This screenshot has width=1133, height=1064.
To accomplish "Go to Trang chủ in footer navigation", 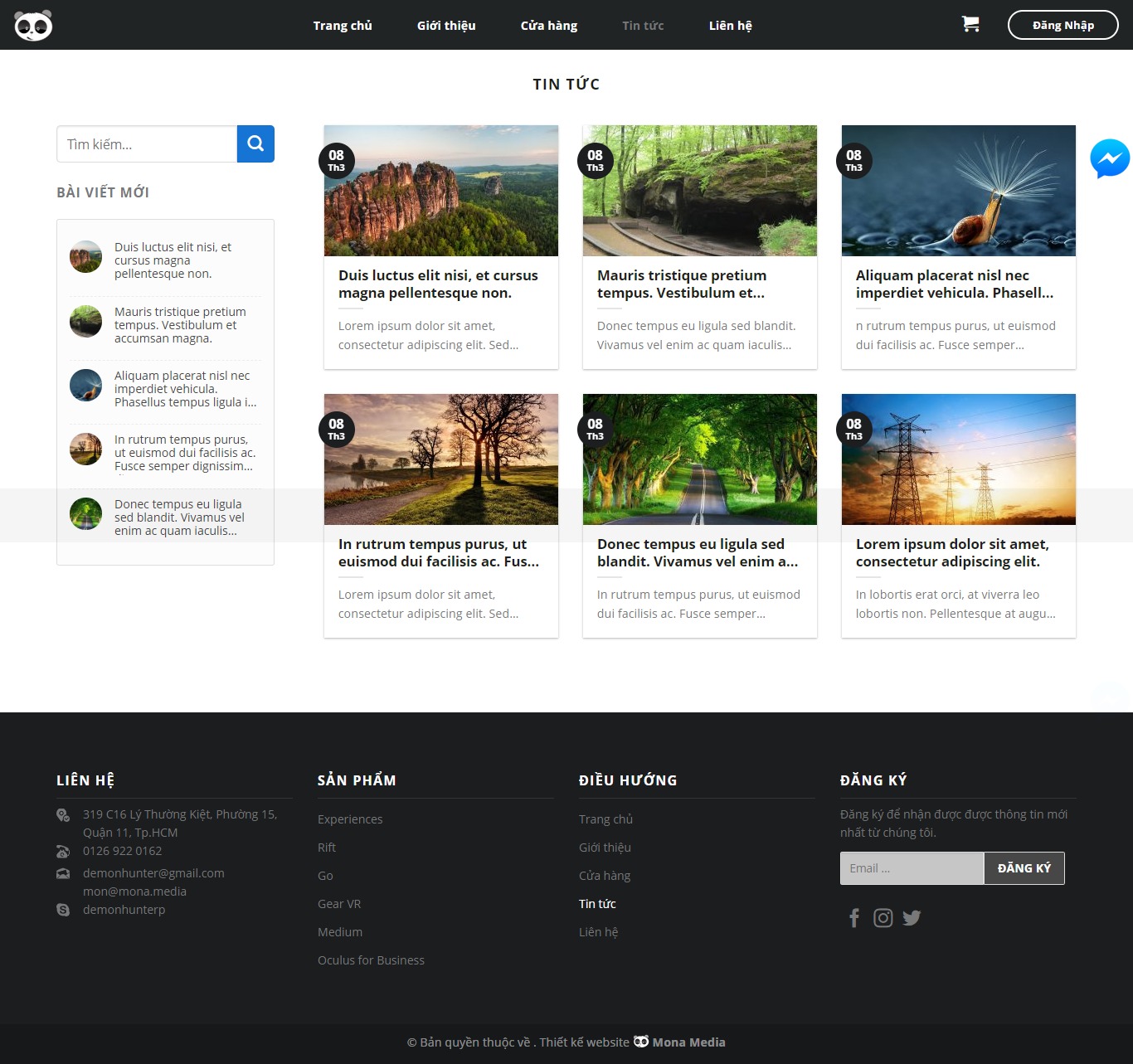I will (x=605, y=819).
